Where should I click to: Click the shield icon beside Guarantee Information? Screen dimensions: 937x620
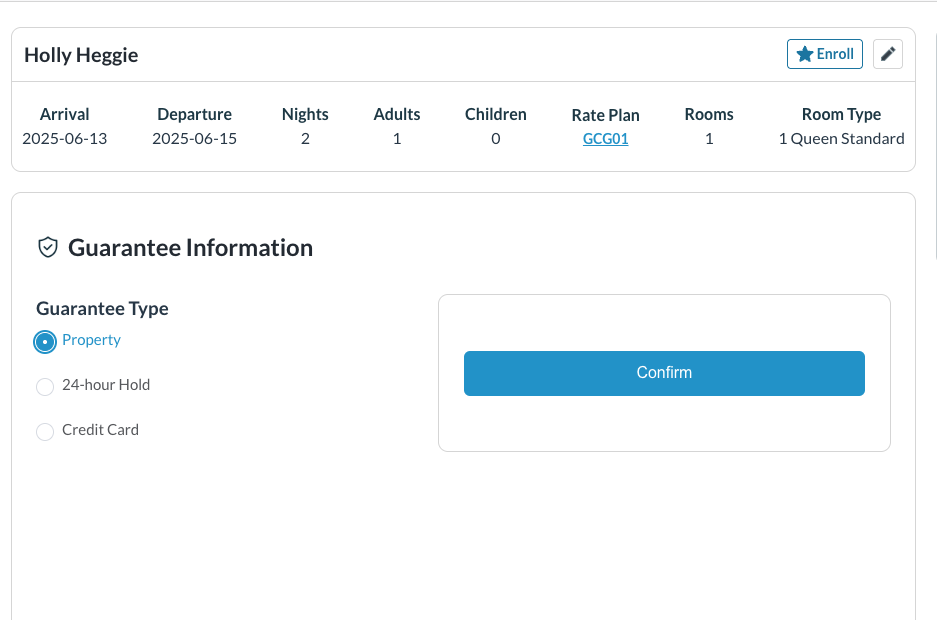tap(47, 247)
